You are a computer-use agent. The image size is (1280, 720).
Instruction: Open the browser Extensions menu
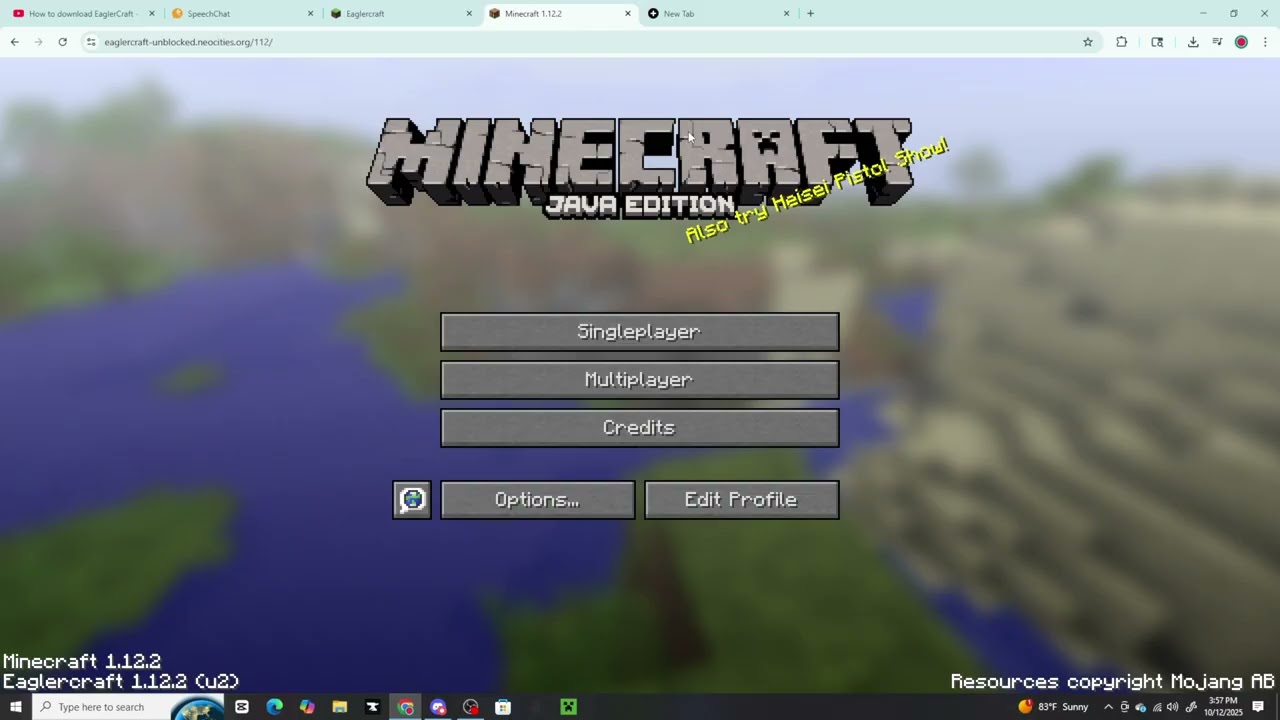[x=1121, y=42]
